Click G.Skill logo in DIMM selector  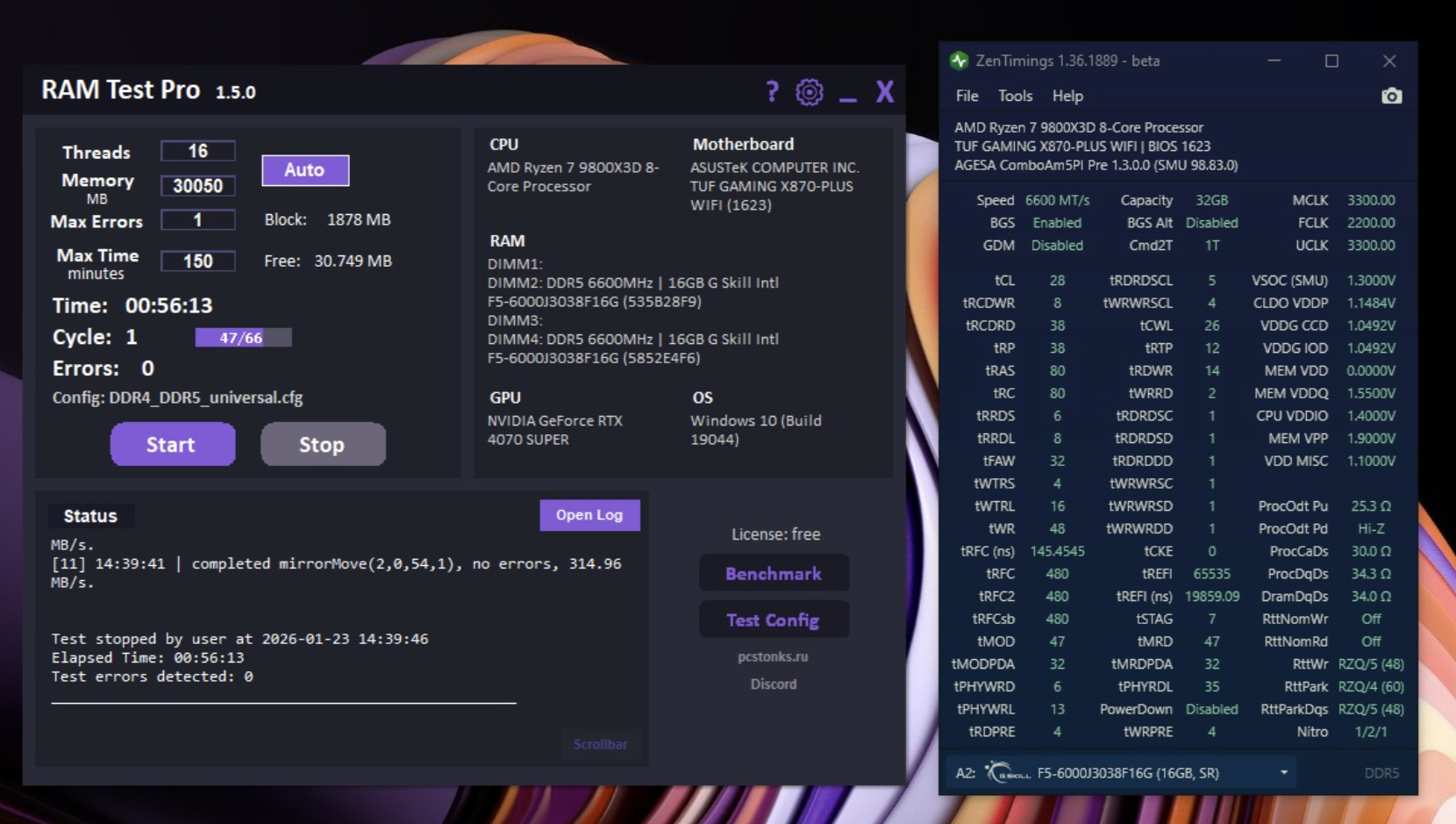click(x=1007, y=772)
